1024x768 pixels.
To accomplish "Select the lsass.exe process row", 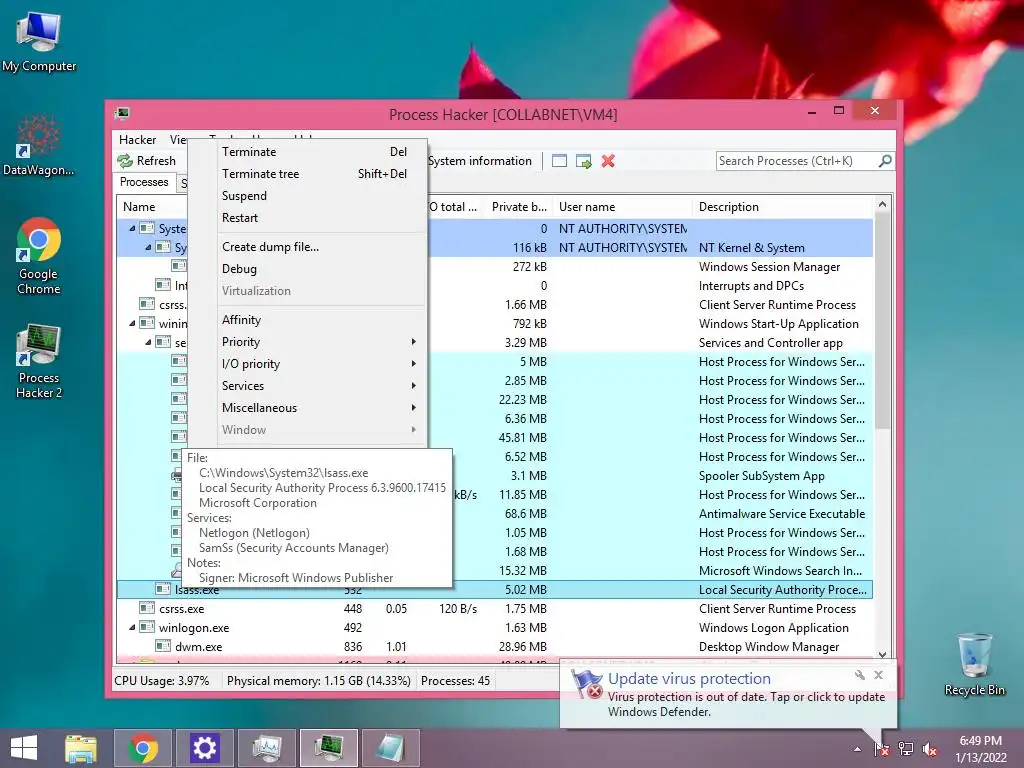I will pos(494,590).
